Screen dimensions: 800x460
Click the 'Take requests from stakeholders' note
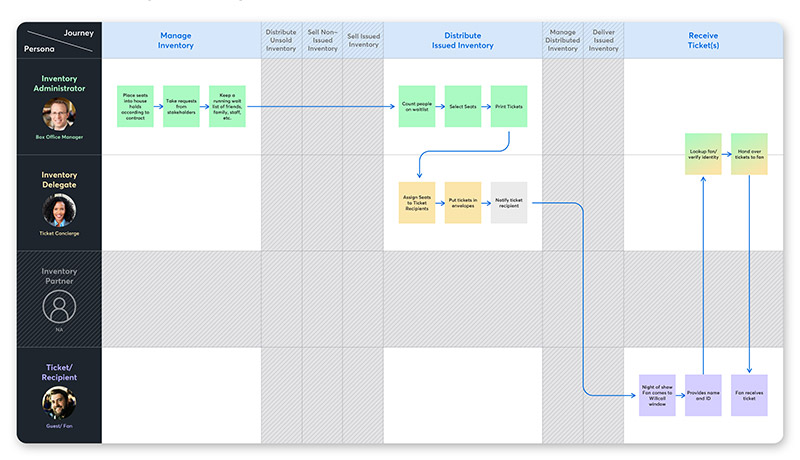tap(181, 106)
